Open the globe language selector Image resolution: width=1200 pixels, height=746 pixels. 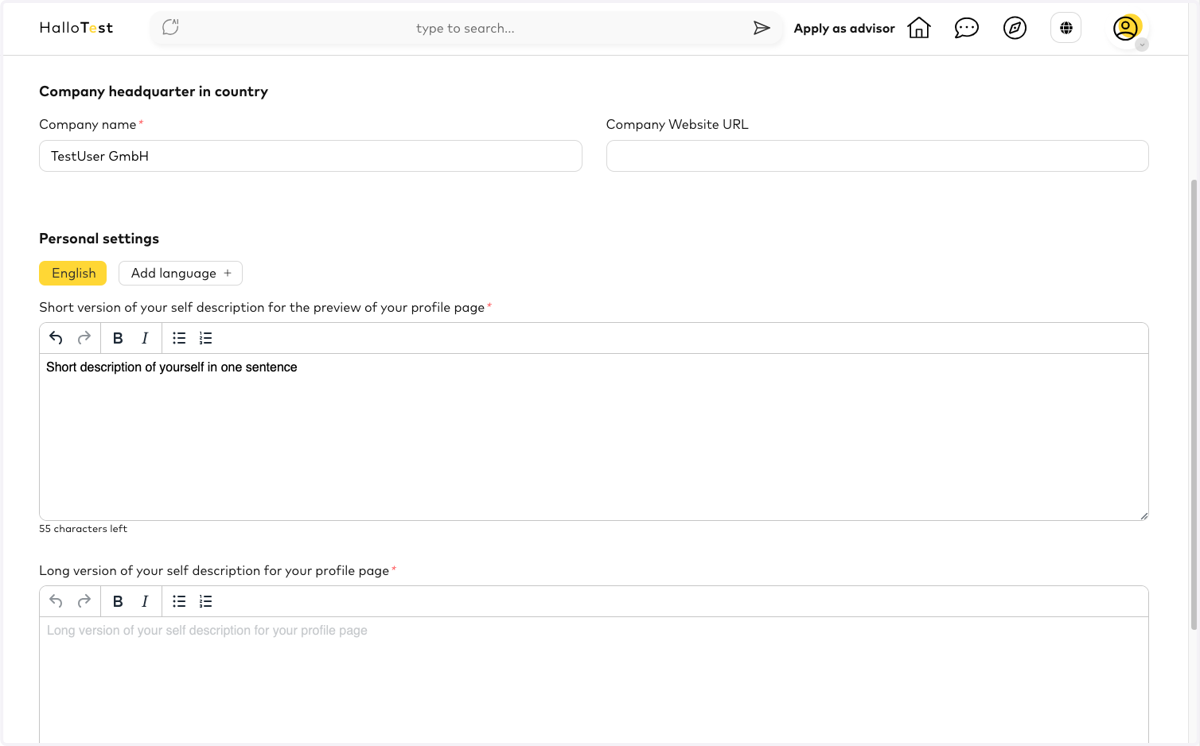point(1066,28)
